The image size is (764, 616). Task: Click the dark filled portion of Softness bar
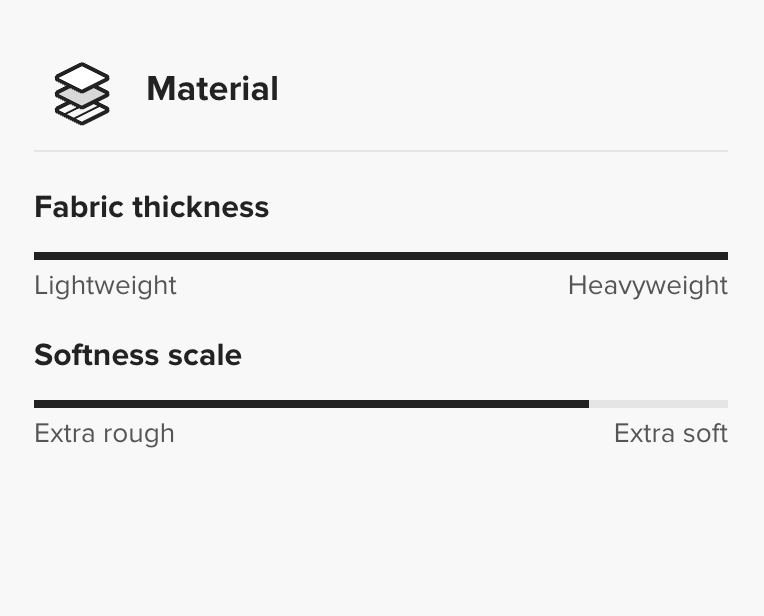[x=310, y=404]
